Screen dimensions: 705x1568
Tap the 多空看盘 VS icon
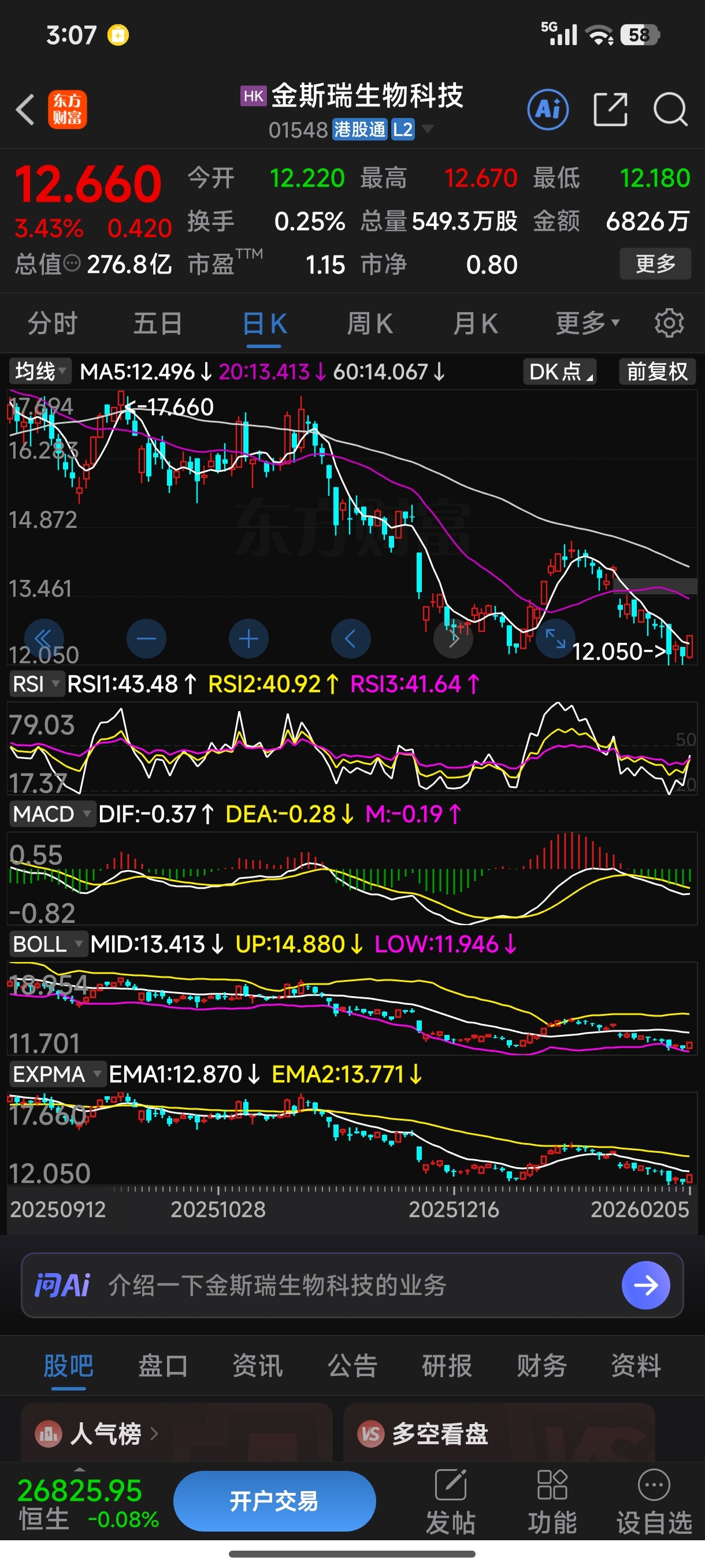(370, 1434)
